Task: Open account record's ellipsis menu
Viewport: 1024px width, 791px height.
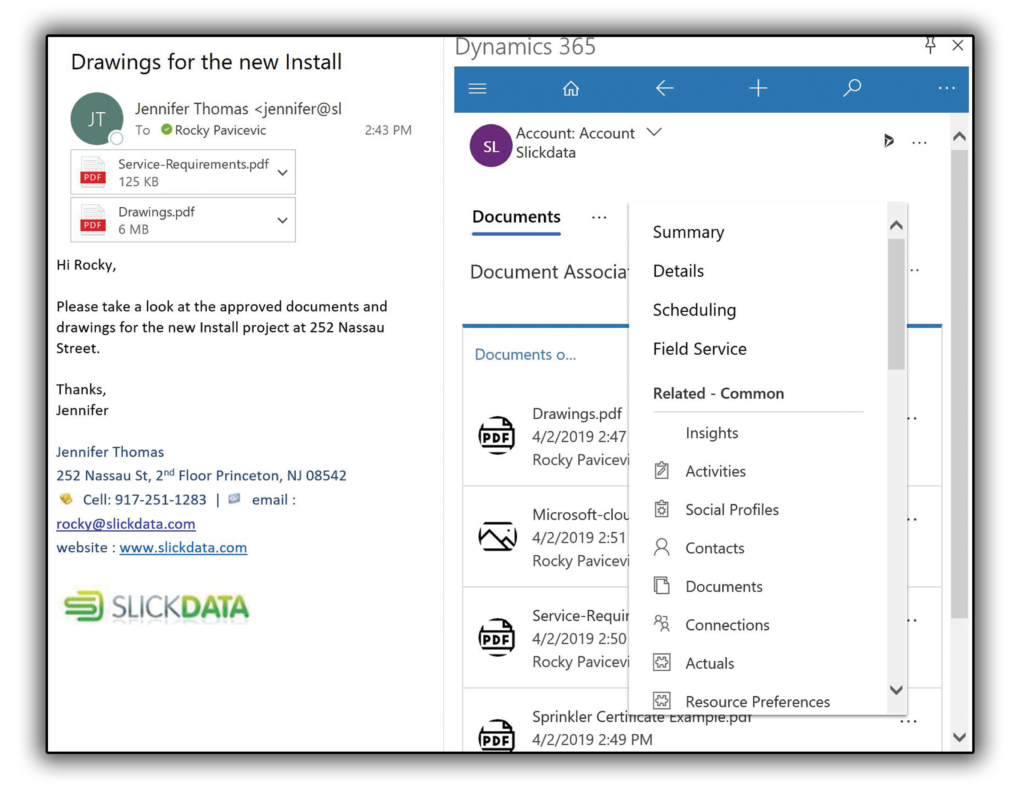Action: [x=919, y=142]
